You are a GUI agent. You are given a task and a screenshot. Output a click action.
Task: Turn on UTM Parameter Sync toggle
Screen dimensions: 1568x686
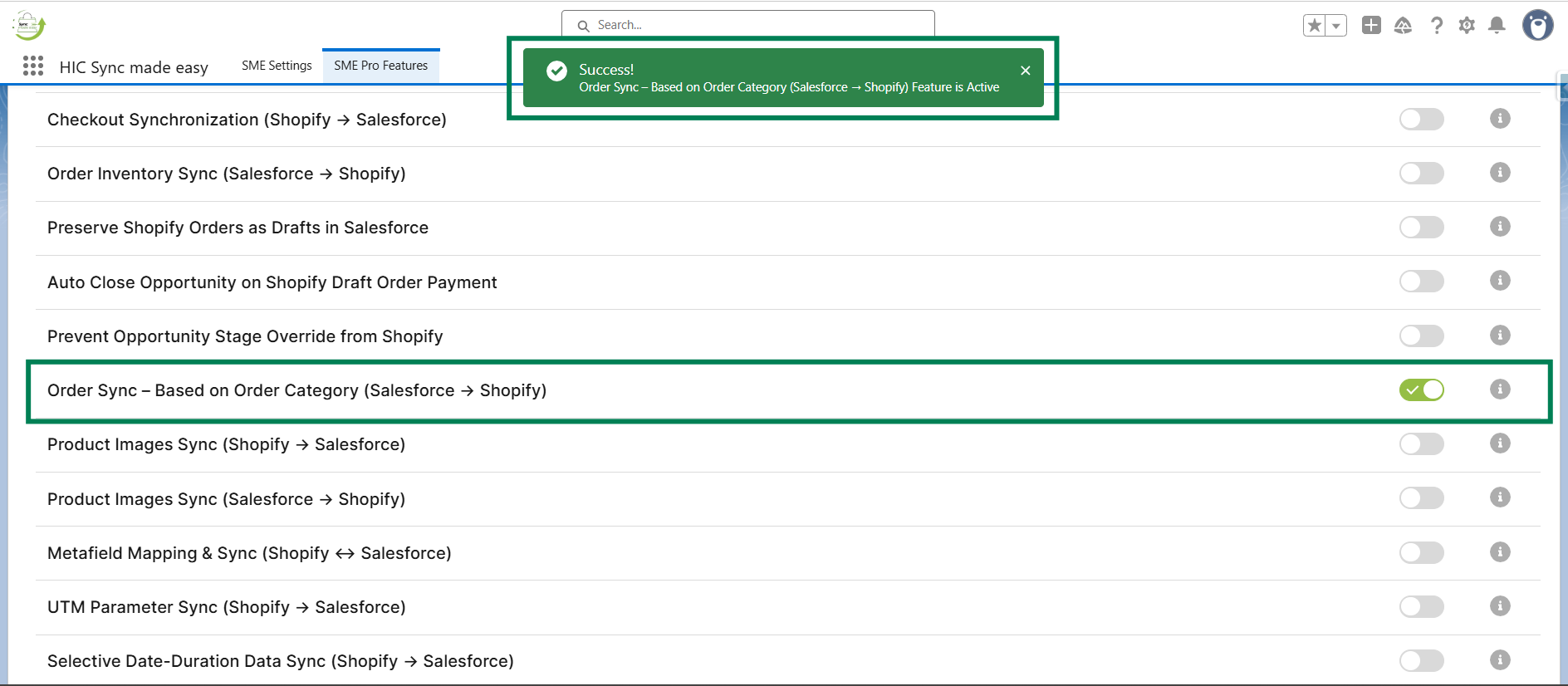pos(1421,607)
